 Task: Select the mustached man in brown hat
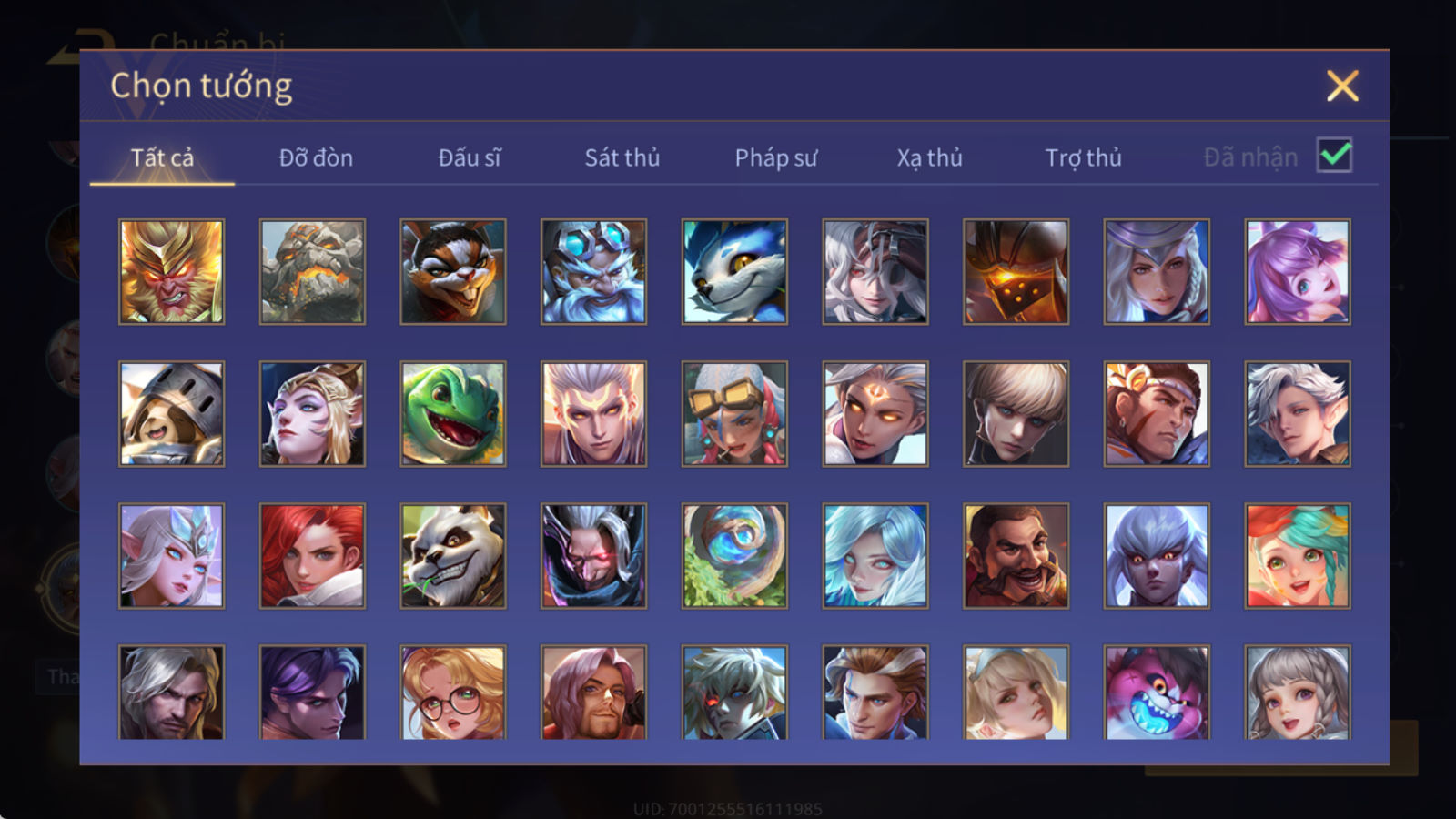[1016, 556]
